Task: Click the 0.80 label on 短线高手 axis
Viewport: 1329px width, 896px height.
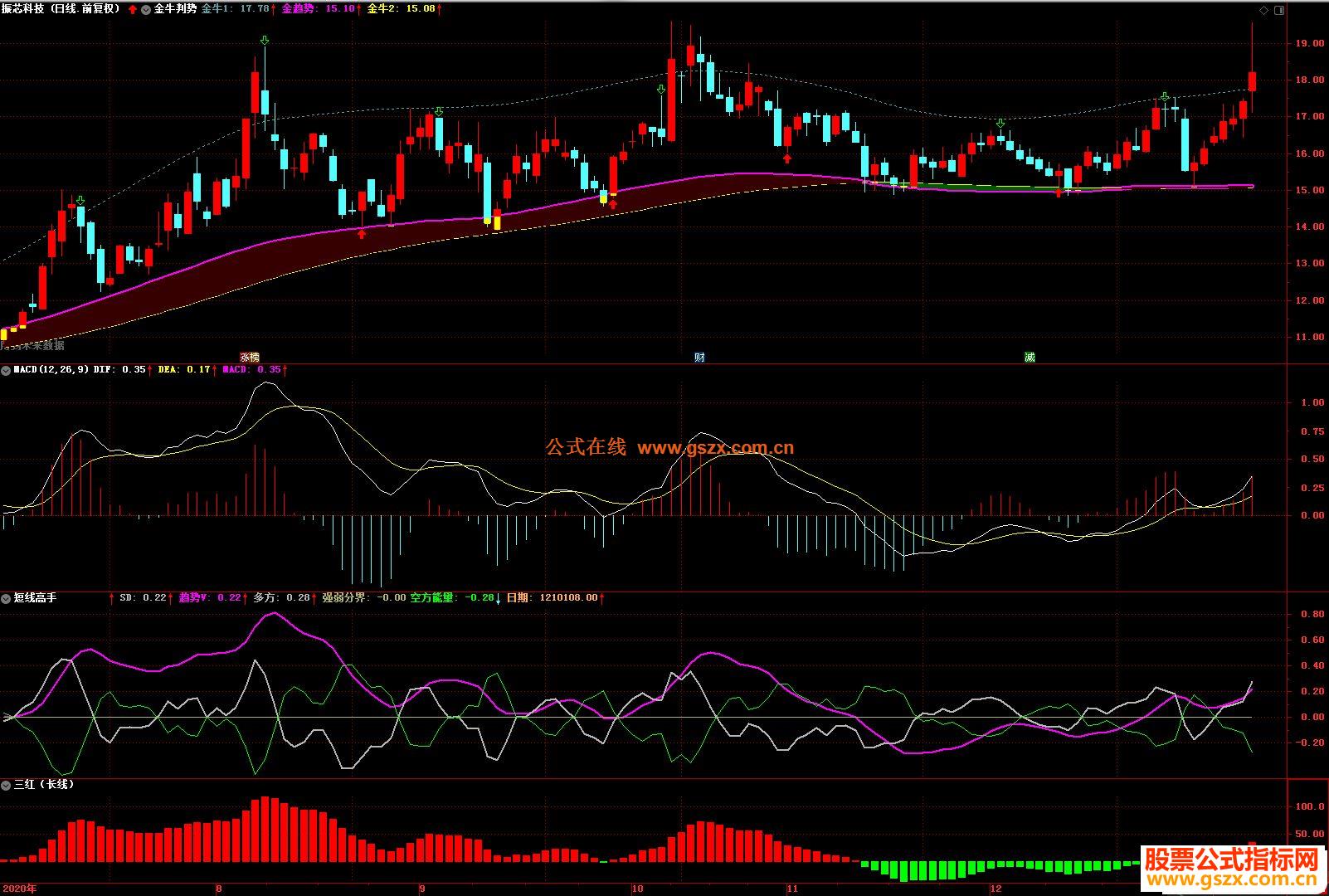Action: point(1312,615)
